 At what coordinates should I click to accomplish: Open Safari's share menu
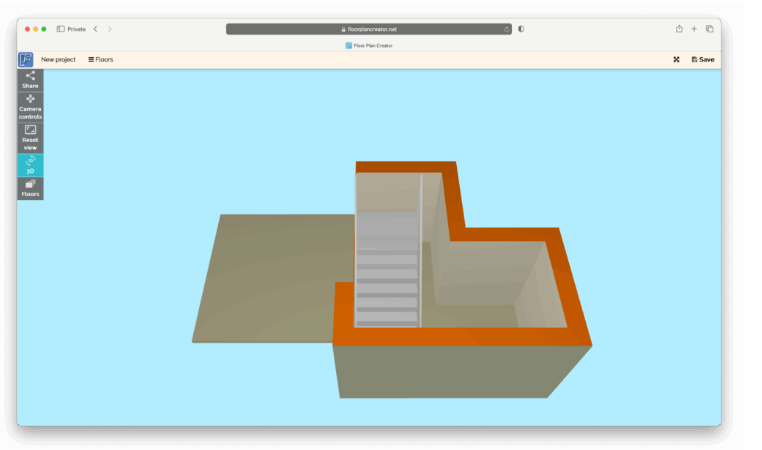click(679, 29)
